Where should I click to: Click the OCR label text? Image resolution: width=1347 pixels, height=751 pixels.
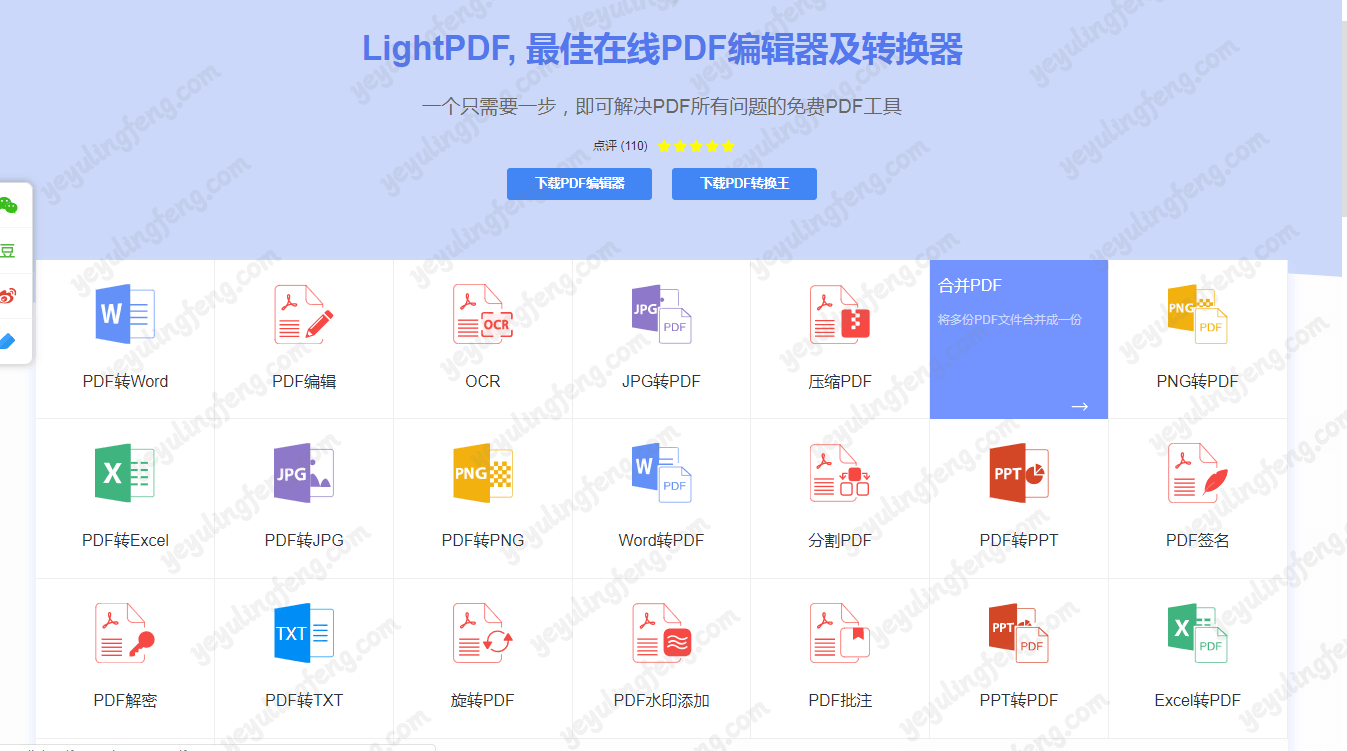[x=483, y=381]
